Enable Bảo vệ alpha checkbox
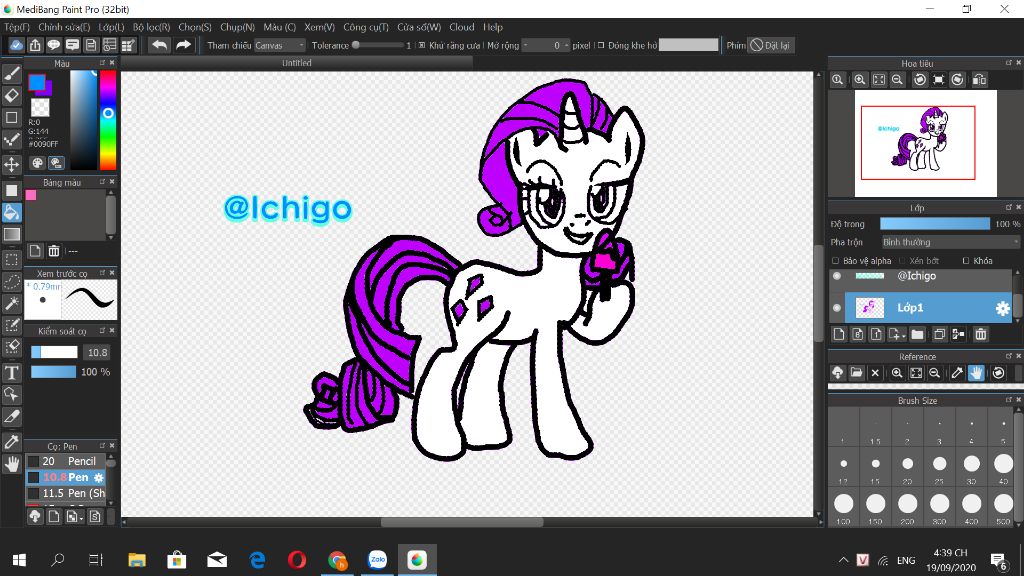The width and height of the screenshot is (1024, 576). pos(835,261)
